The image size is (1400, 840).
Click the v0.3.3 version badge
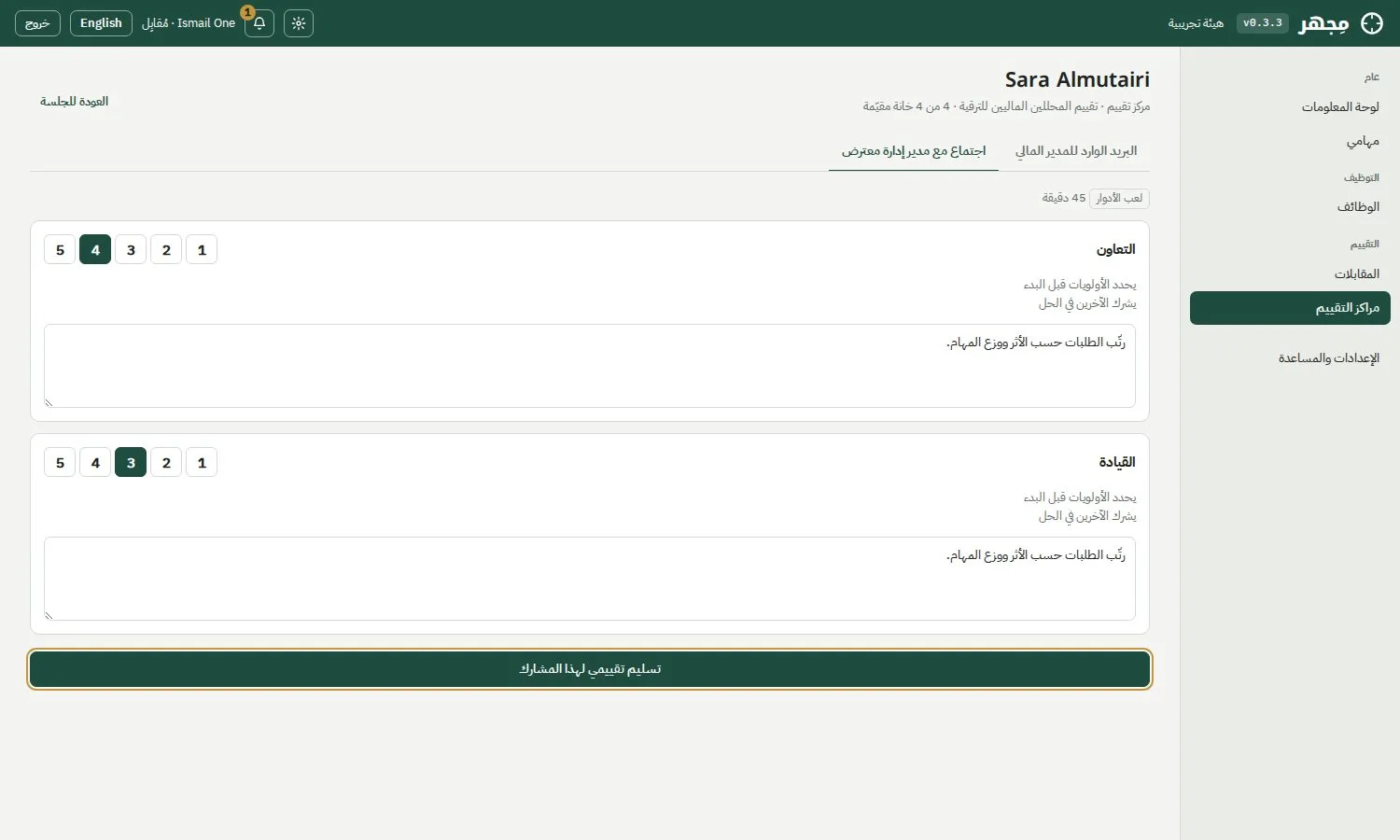pyautogui.click(x=1263, y=23)
